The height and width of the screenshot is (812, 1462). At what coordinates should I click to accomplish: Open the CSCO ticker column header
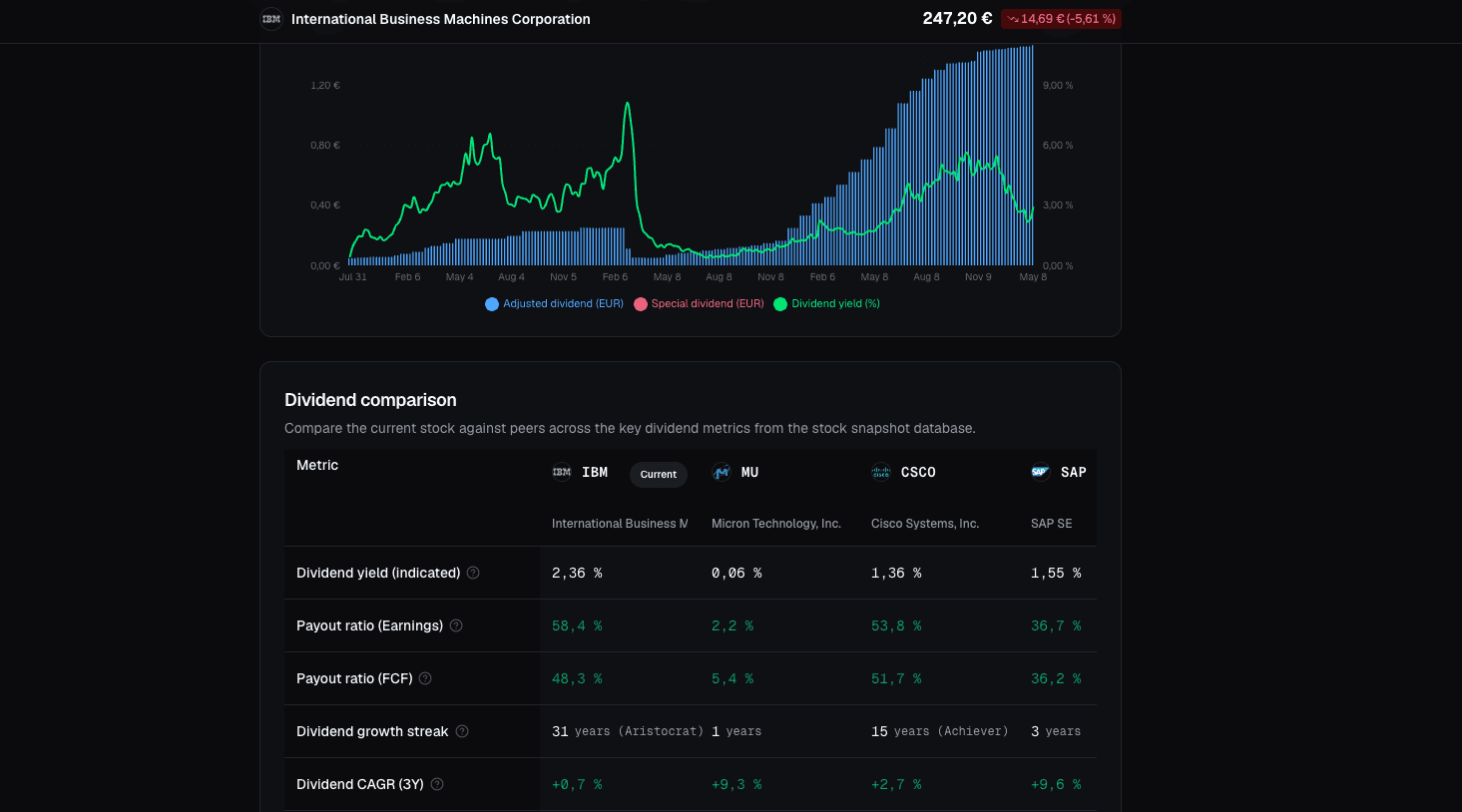tap(918, 472)
